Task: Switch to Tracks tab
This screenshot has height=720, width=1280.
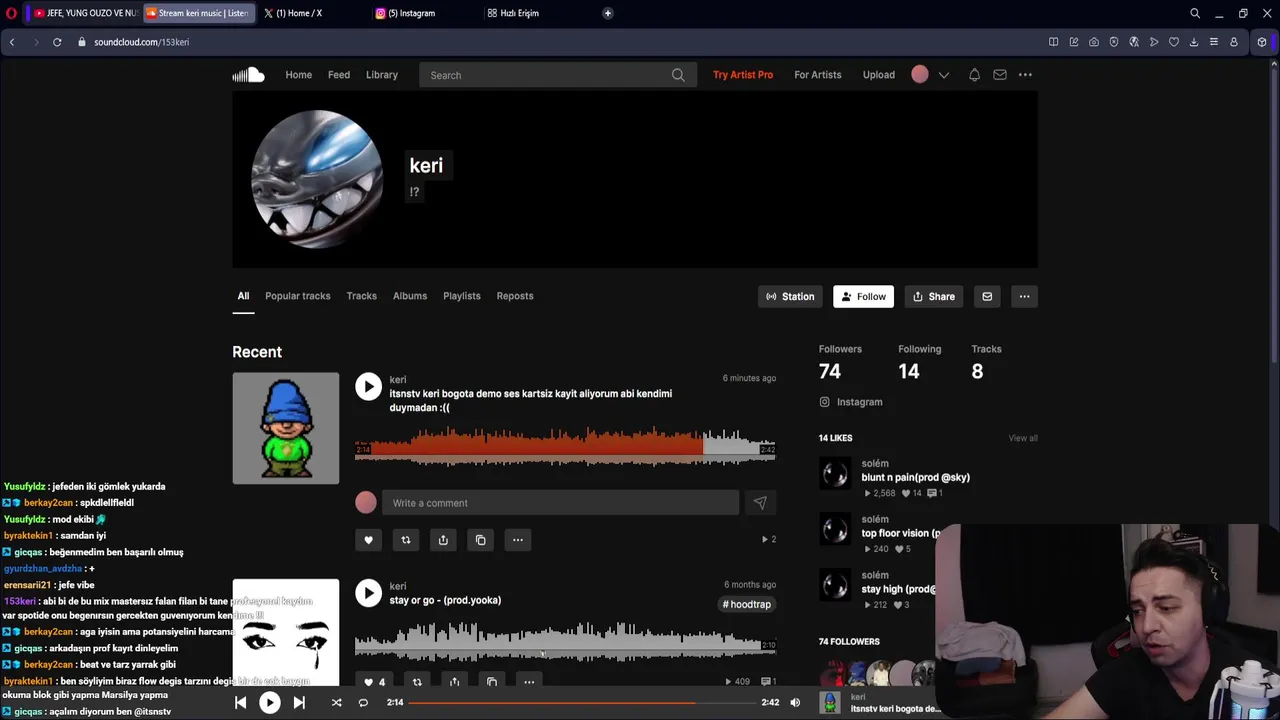Action: tap(362, 296)
